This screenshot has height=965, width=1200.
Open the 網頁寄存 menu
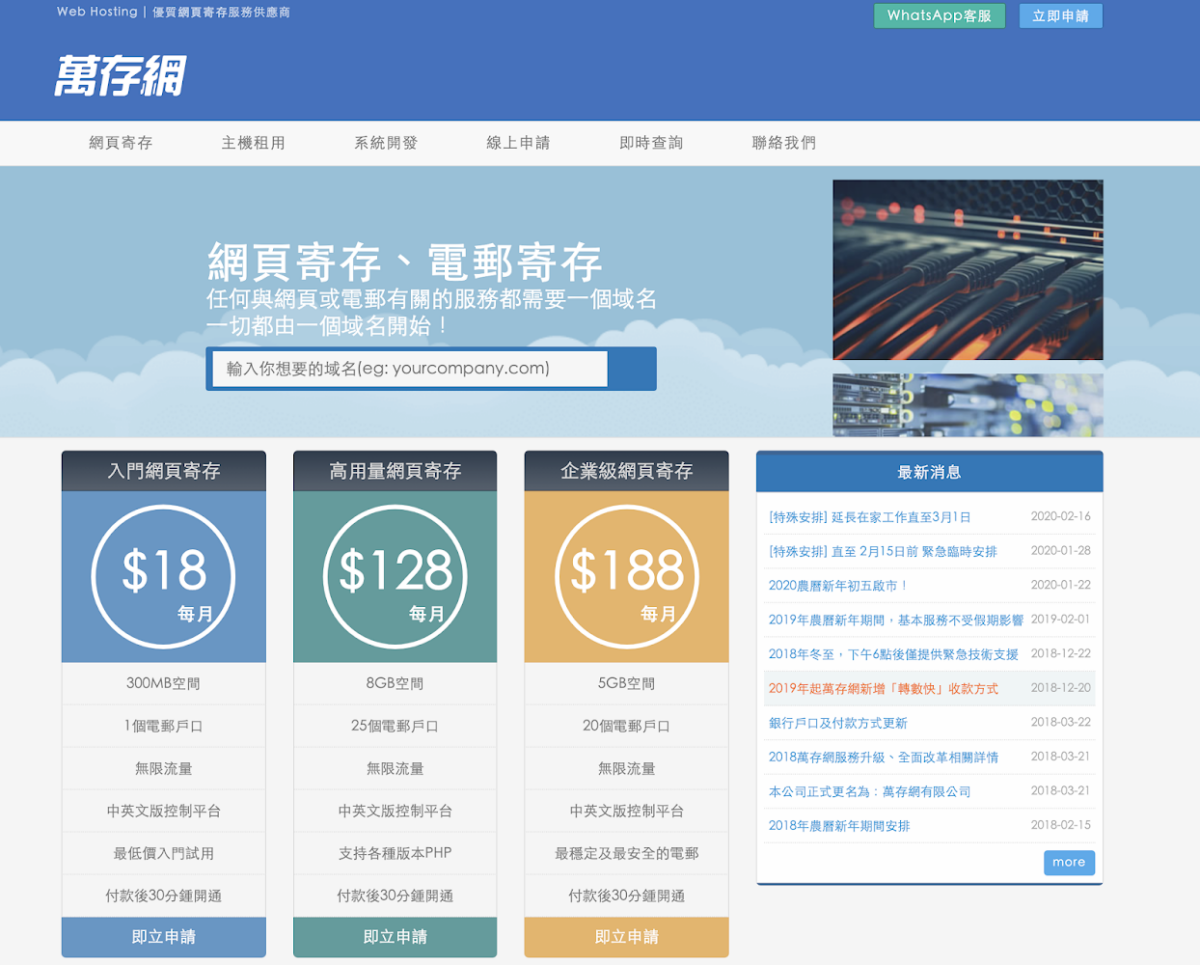click(121, 143)
